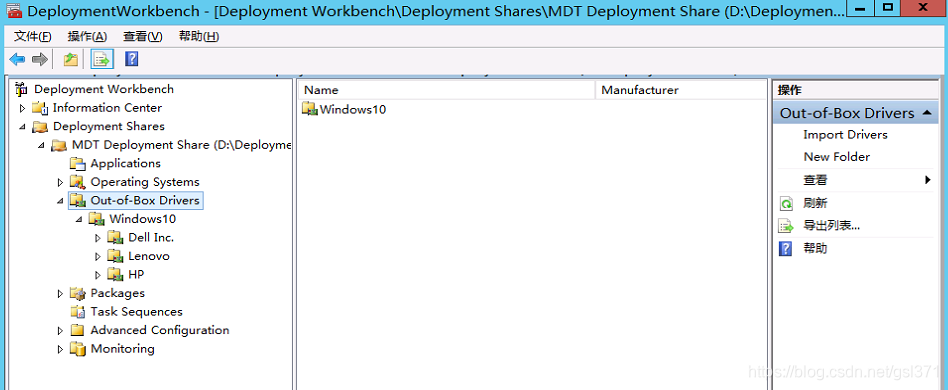Viewport: 948px width, 390px height.
Task: Expand the HP node
Action: click(x=97, y=275)
